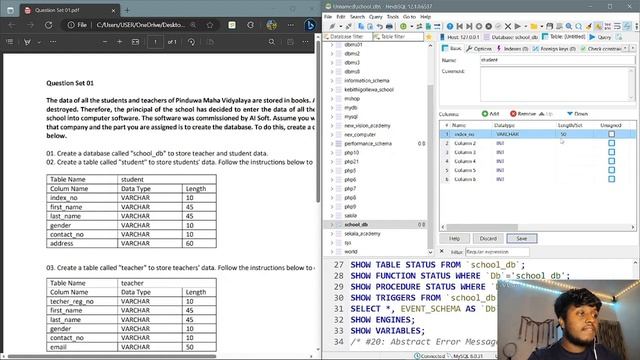The image size is (640, 360).
Task: Toggle Unsigned checkbox for Column 4
Action: (x=611, y=161)
